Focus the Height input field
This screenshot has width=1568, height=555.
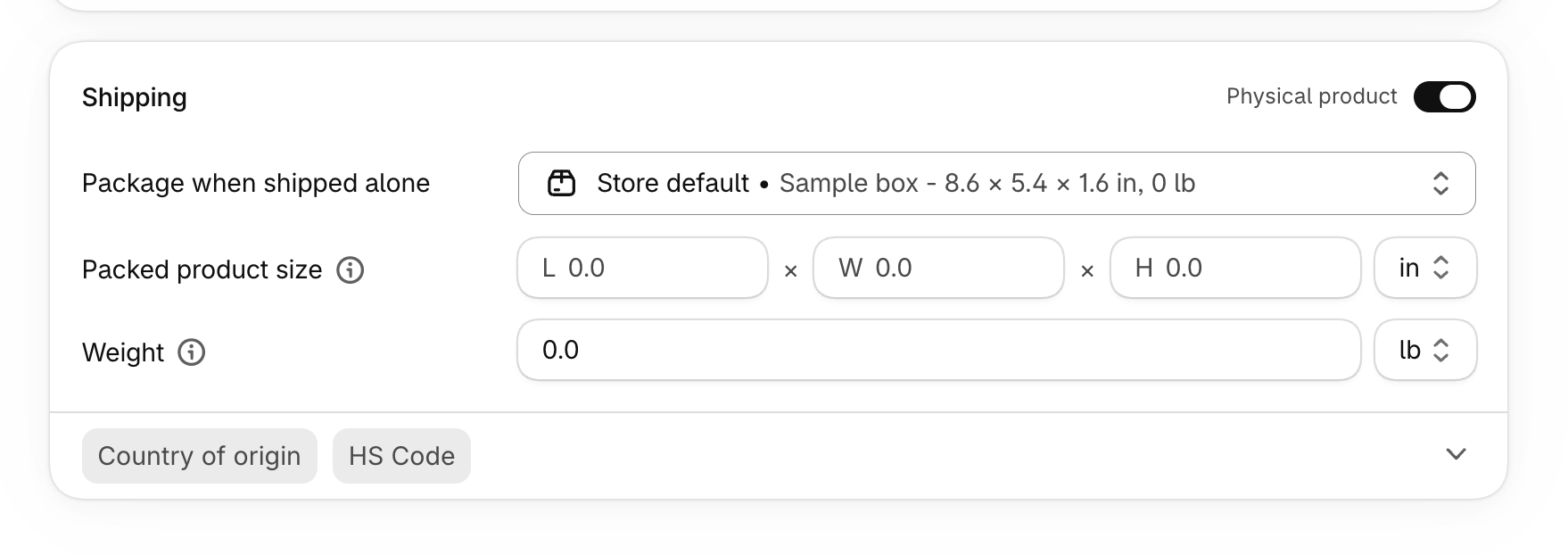(x=1235, y=268)
